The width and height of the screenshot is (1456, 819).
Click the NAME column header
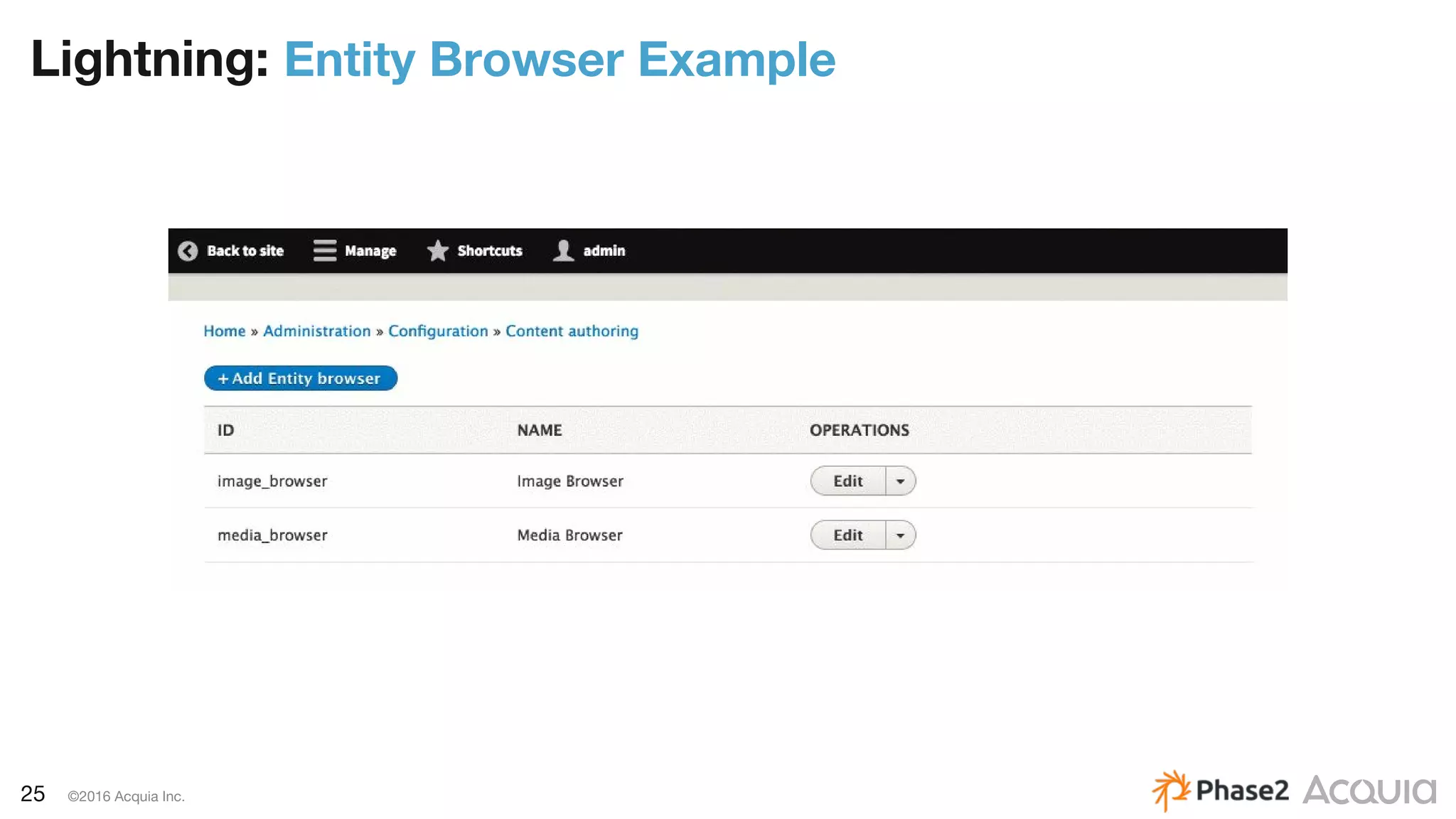point(540,430)
